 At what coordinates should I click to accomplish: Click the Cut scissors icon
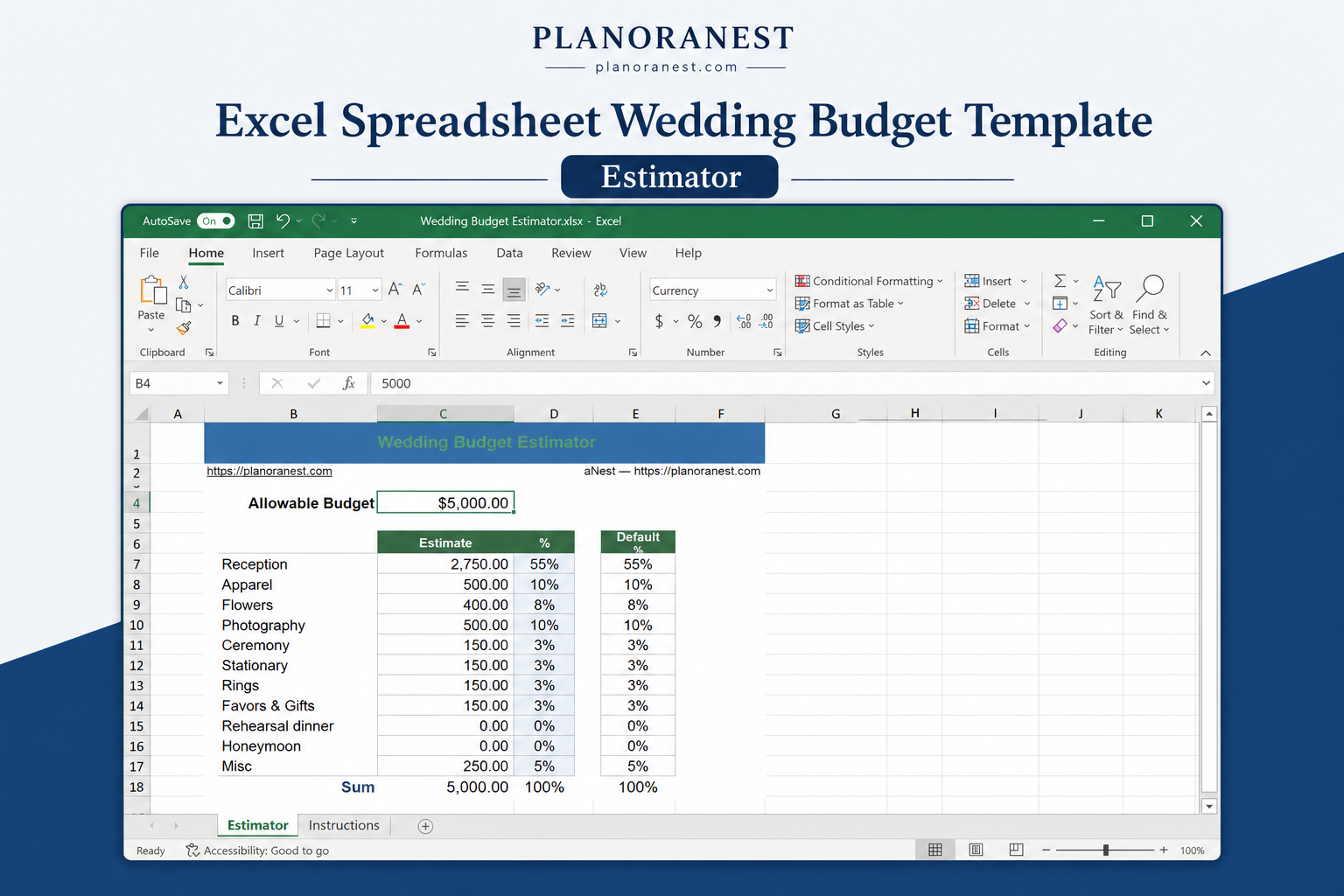[184, 282]
